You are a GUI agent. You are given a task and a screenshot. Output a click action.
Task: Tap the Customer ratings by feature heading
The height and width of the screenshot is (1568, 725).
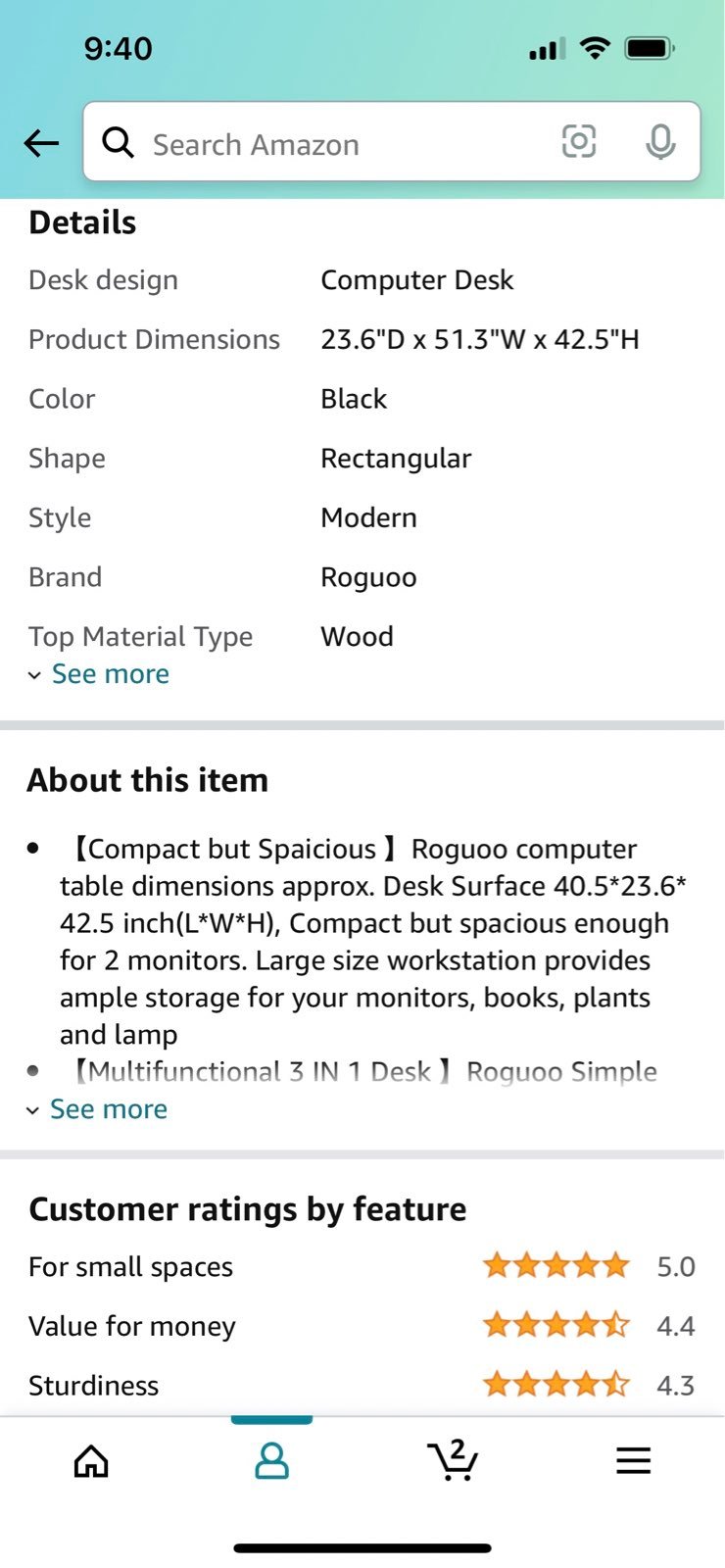(x=248, y=1209)
